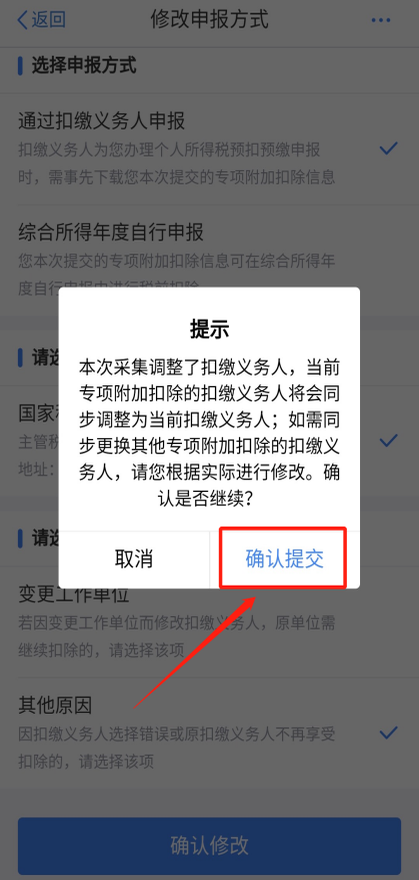Select the 通过扣缴义务人申报 option
The height and width of the screenshot is (880, 419).
pos(209,148)
